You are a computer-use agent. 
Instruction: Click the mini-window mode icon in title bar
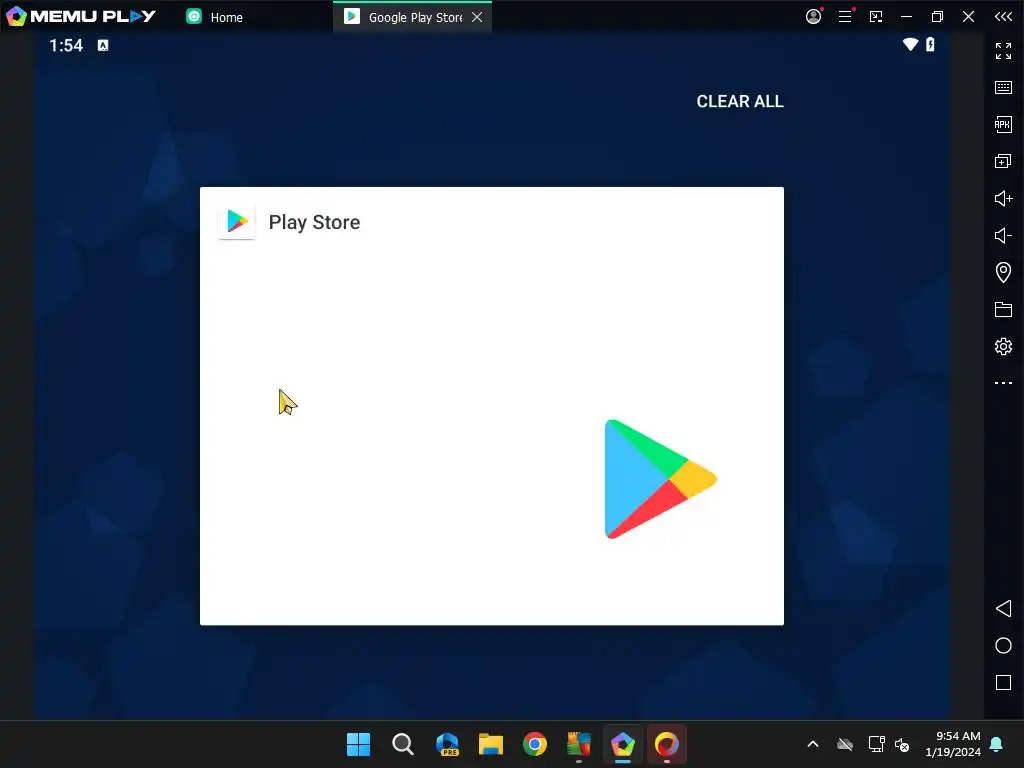876,16
